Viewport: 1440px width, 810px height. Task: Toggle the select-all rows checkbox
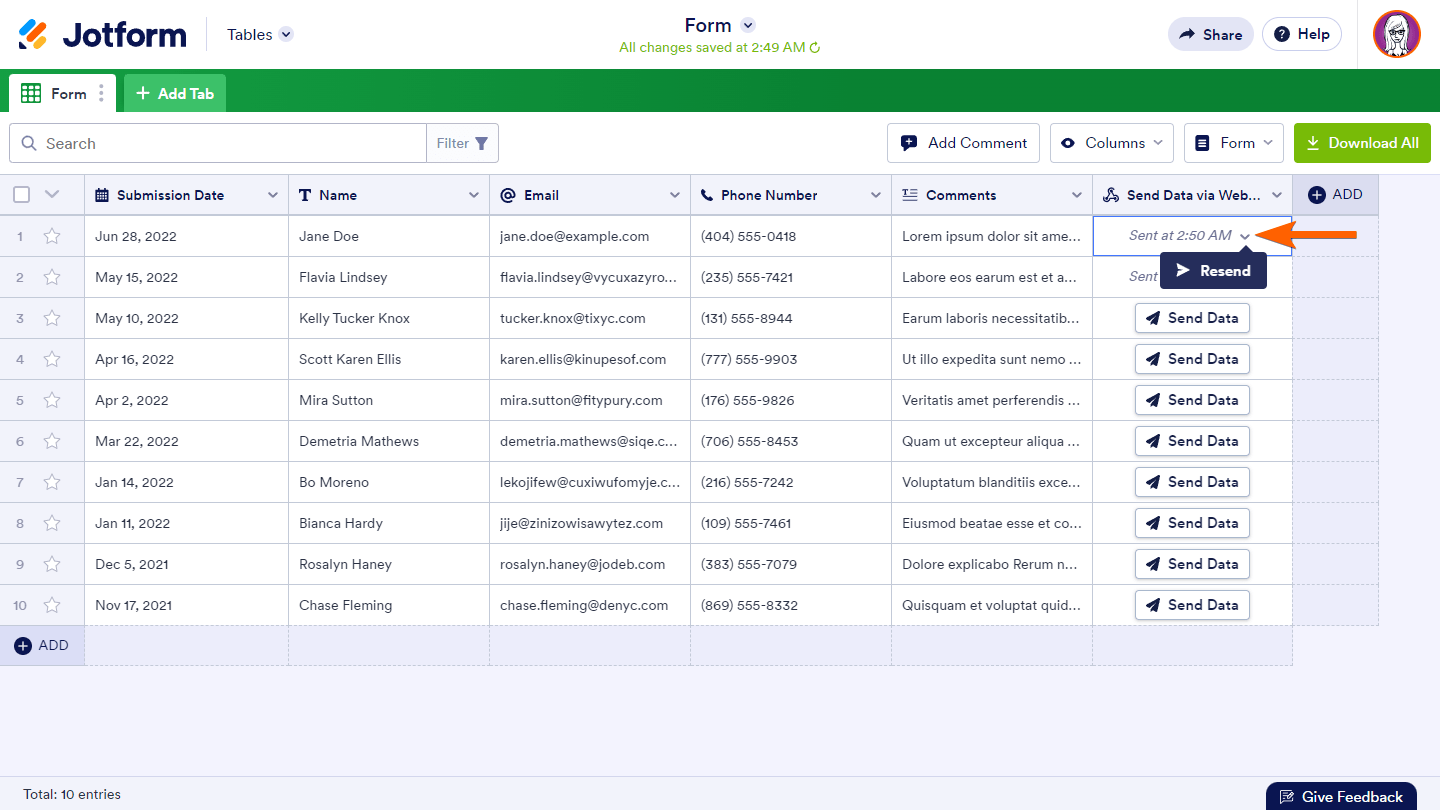(21, 195)
